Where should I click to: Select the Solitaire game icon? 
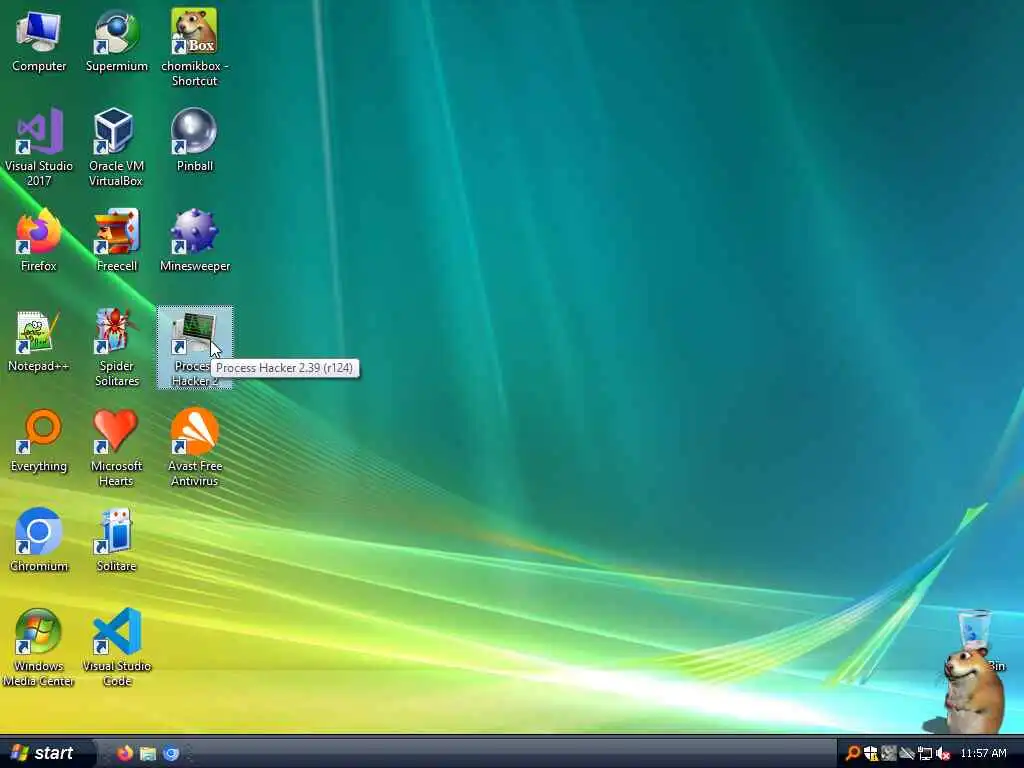pyautogui.click(x=116, y=541)
